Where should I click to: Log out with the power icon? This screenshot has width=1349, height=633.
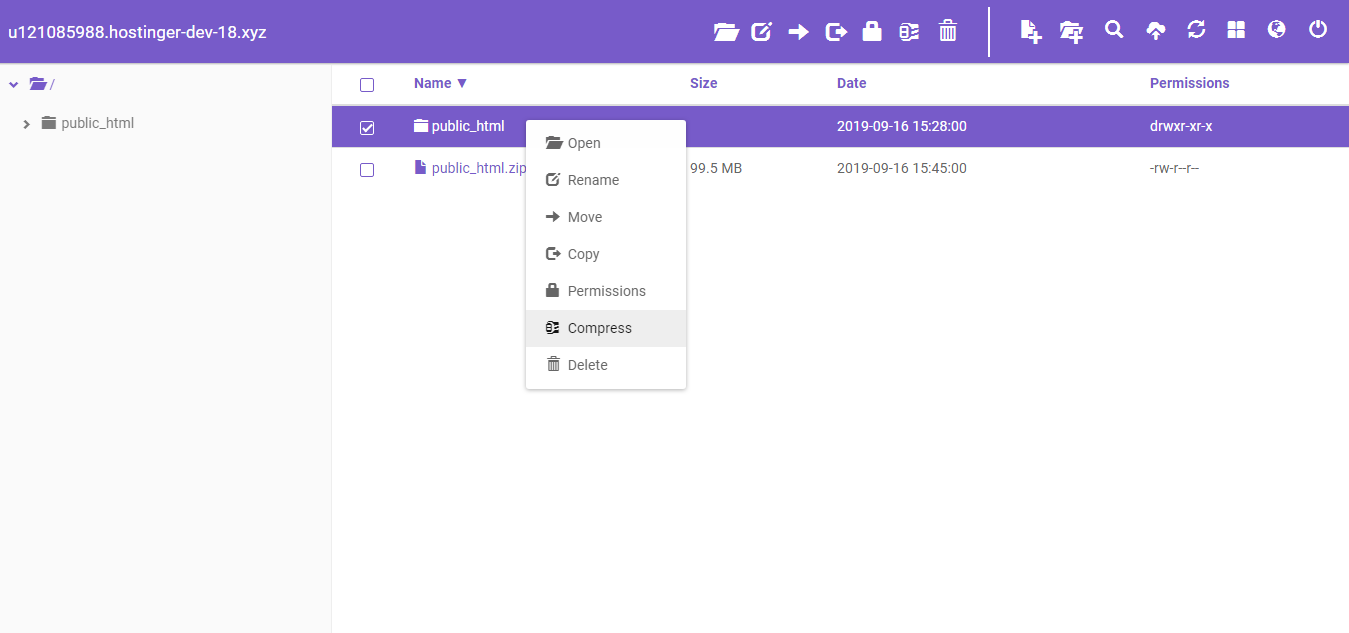click(x=1318, y=29)
